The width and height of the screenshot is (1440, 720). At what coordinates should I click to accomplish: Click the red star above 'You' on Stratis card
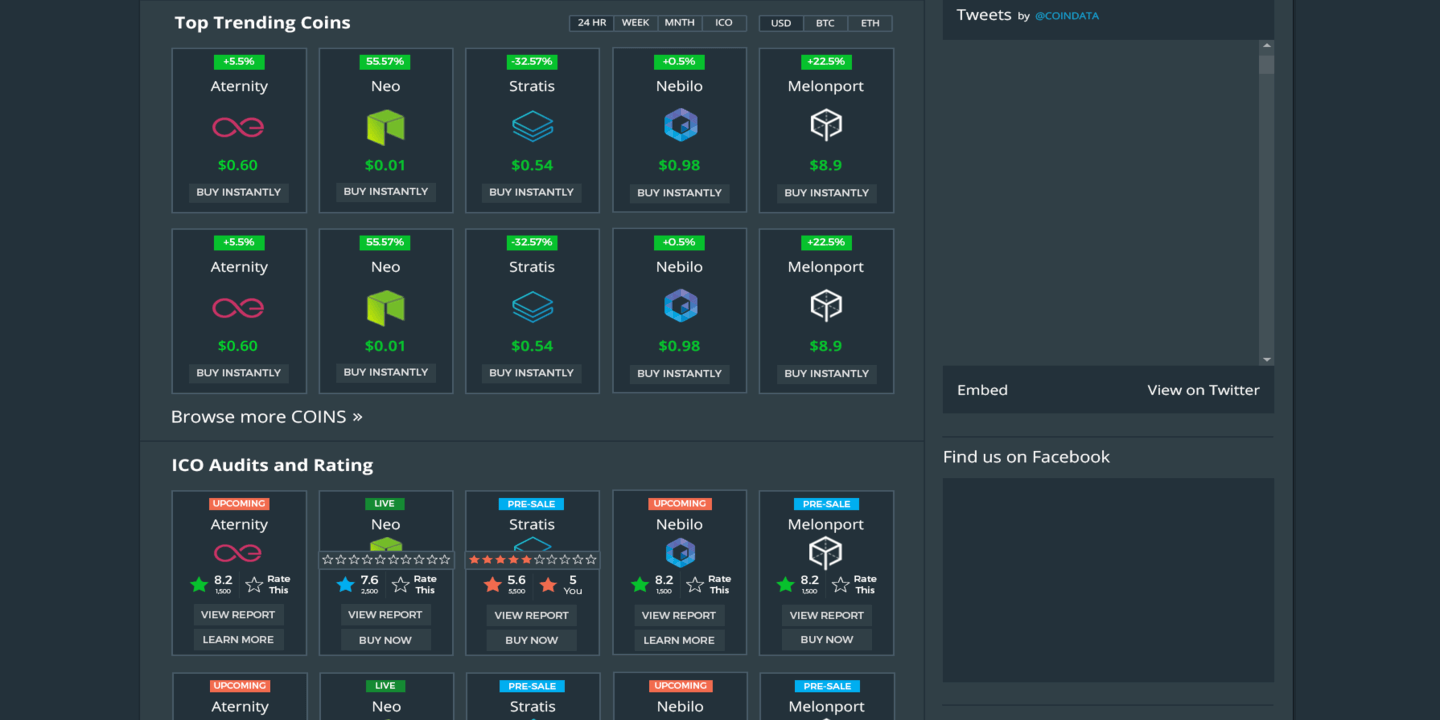tap(548, 584)
